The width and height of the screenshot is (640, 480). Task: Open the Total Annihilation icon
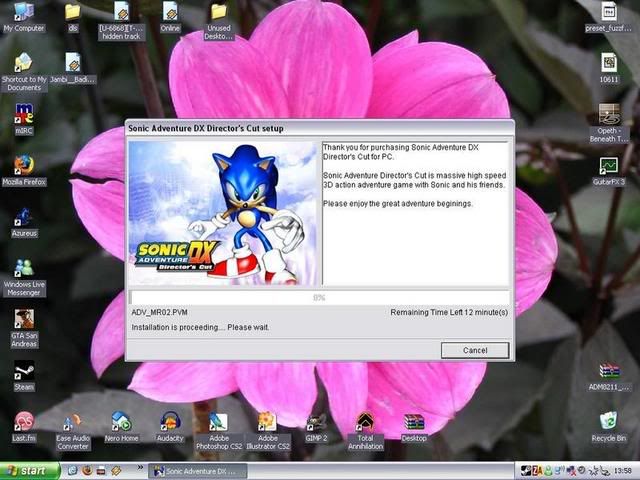click(x=365, y=421)
